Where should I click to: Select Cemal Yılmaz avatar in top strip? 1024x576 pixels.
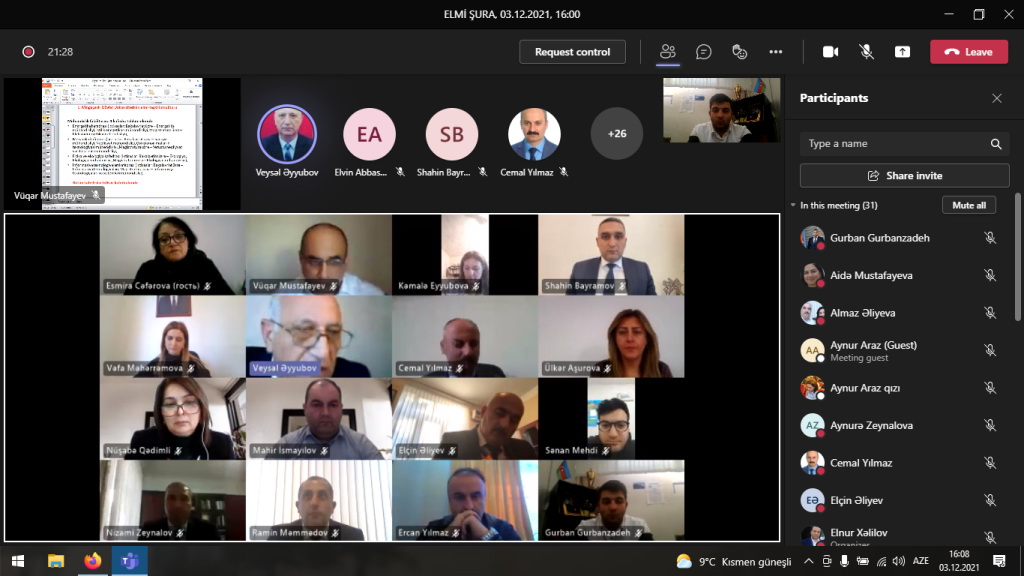(x=534, y=134)
